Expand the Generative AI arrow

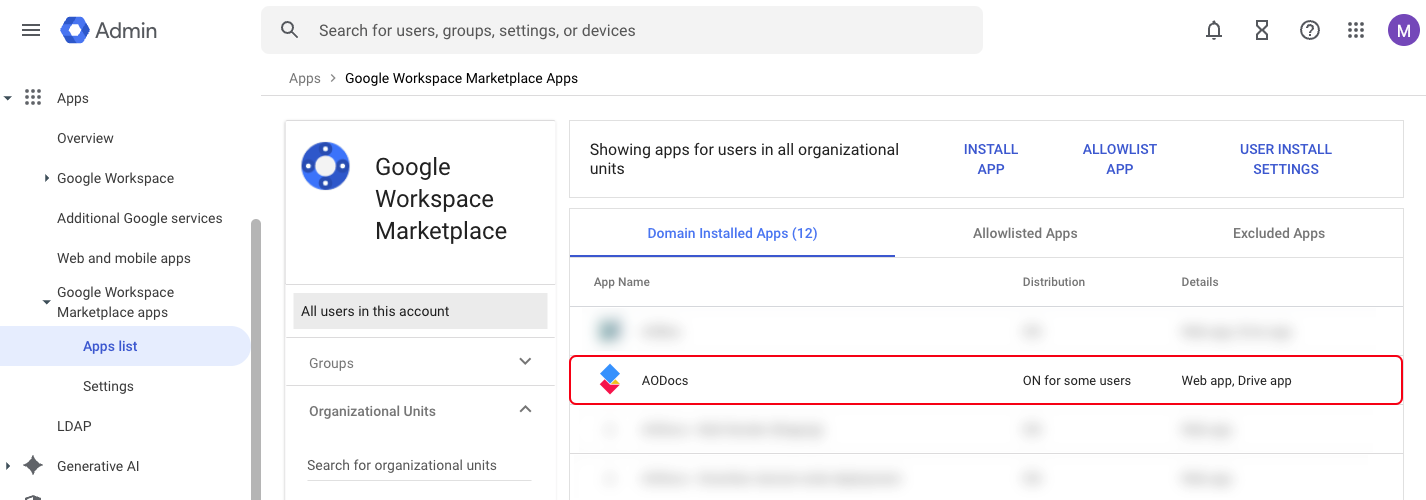point(8,466)
